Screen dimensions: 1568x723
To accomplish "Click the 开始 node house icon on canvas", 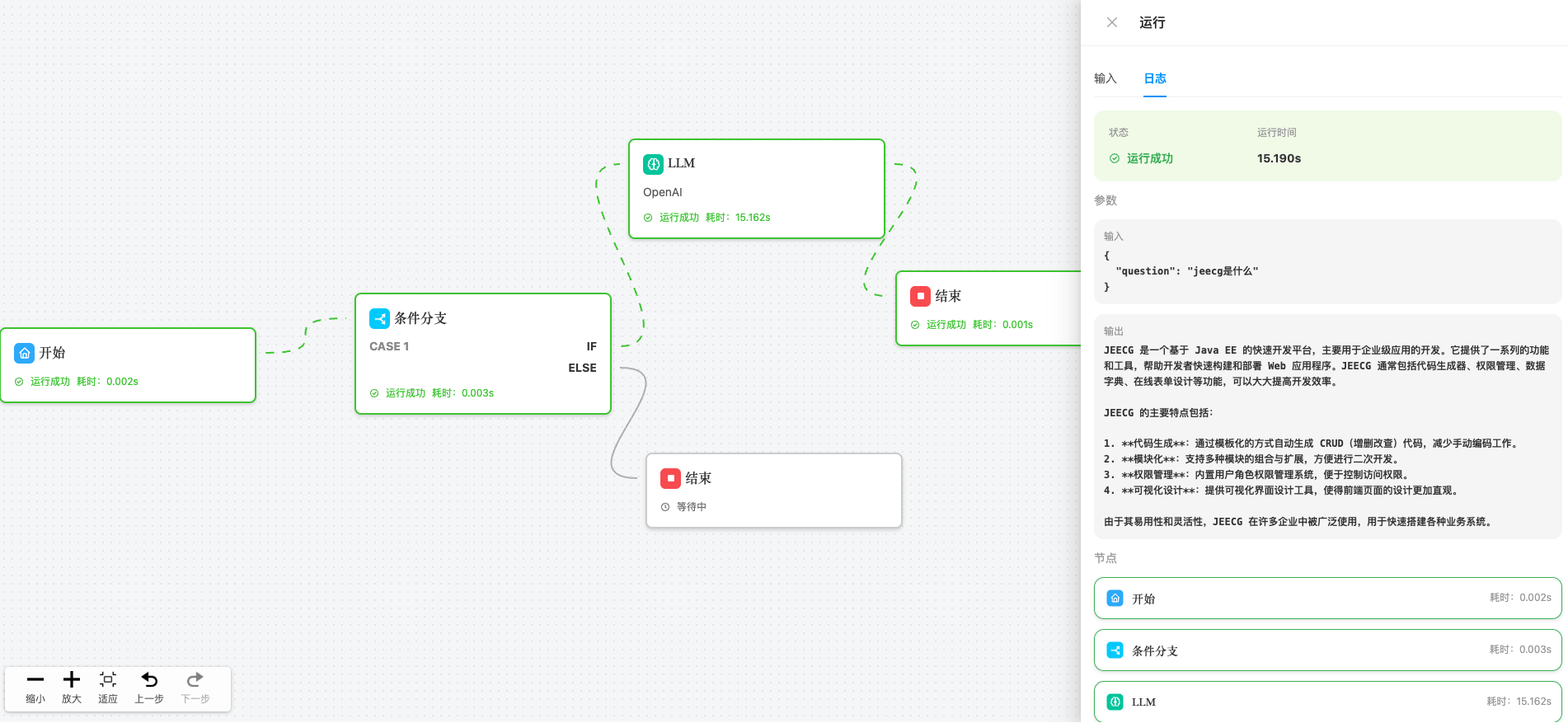I will click(x=25, y=353).
